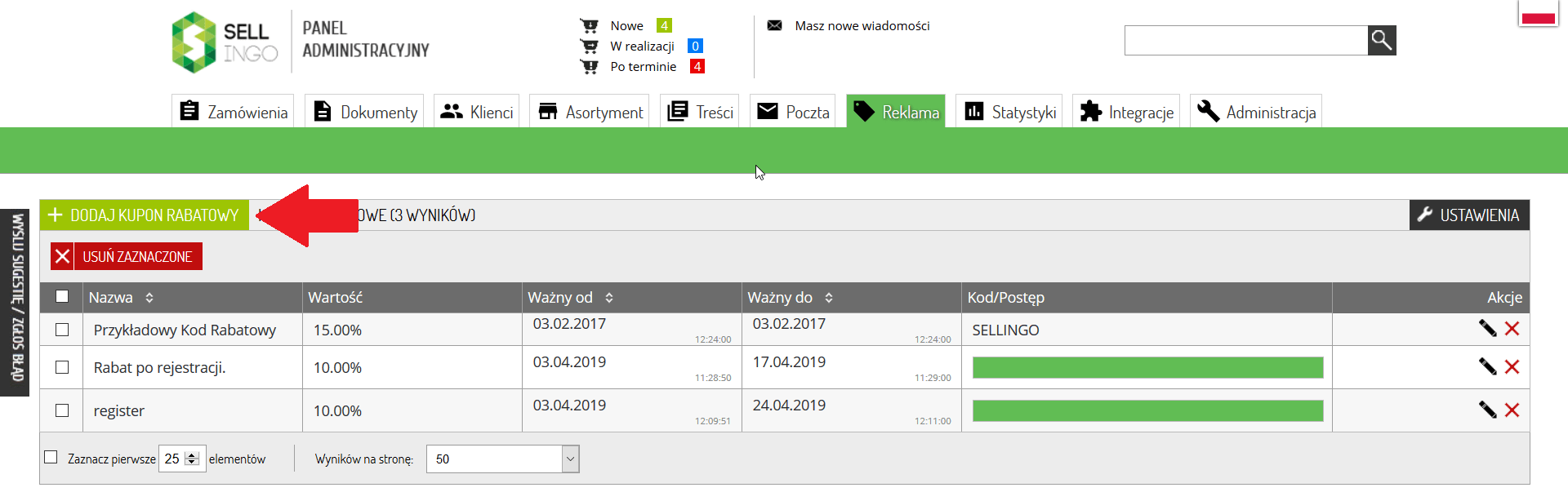
Task: Click the cart icon next to Nowe
Action: pyautogui.click(x=589, y=26)
